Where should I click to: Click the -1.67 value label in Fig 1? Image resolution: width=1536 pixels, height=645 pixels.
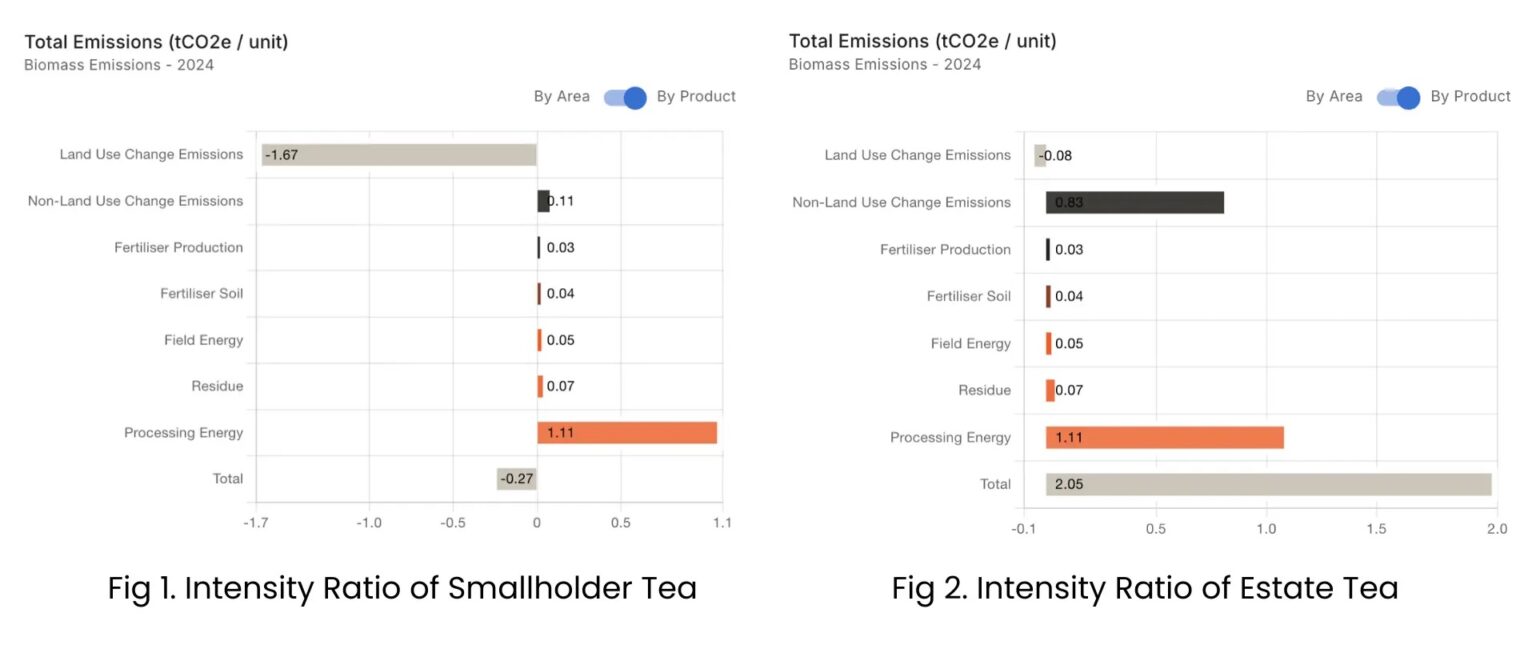pos(283,154)
